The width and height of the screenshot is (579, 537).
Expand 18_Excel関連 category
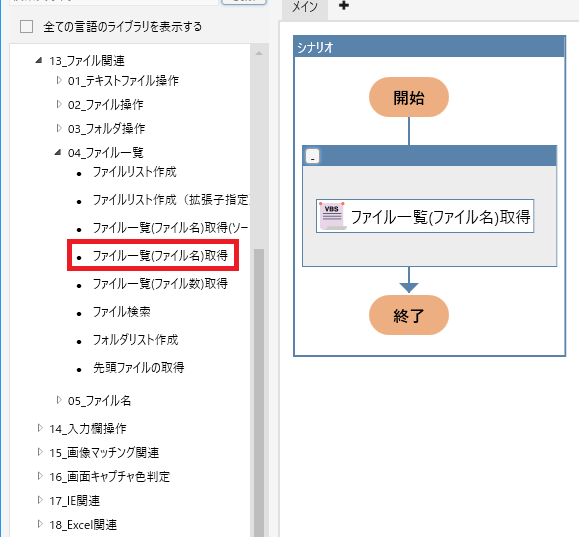click(40, 524)
